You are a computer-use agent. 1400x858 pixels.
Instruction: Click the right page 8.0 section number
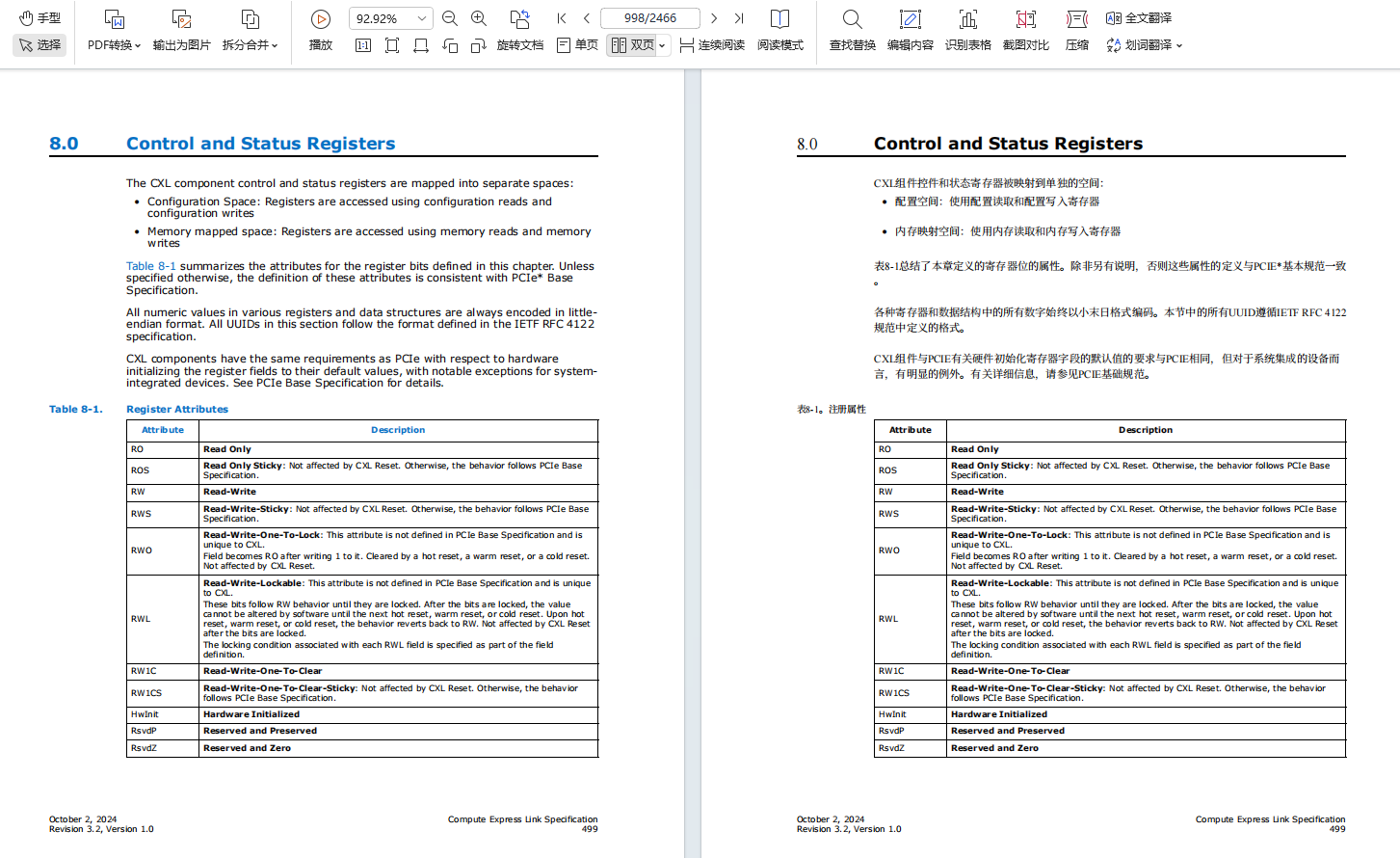click(807, 145)
